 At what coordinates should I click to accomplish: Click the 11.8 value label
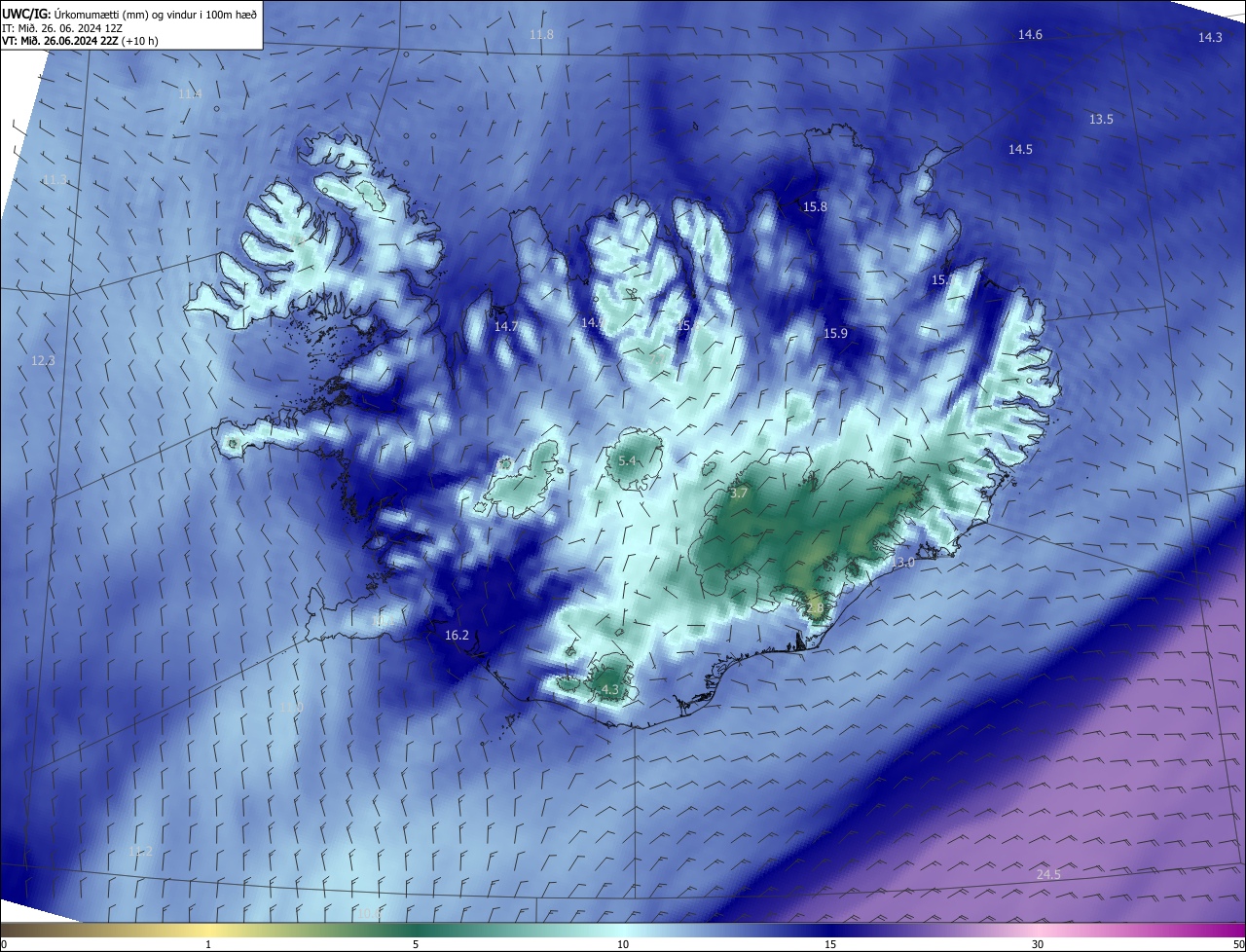pyautogui.click(x=541, y=35)
